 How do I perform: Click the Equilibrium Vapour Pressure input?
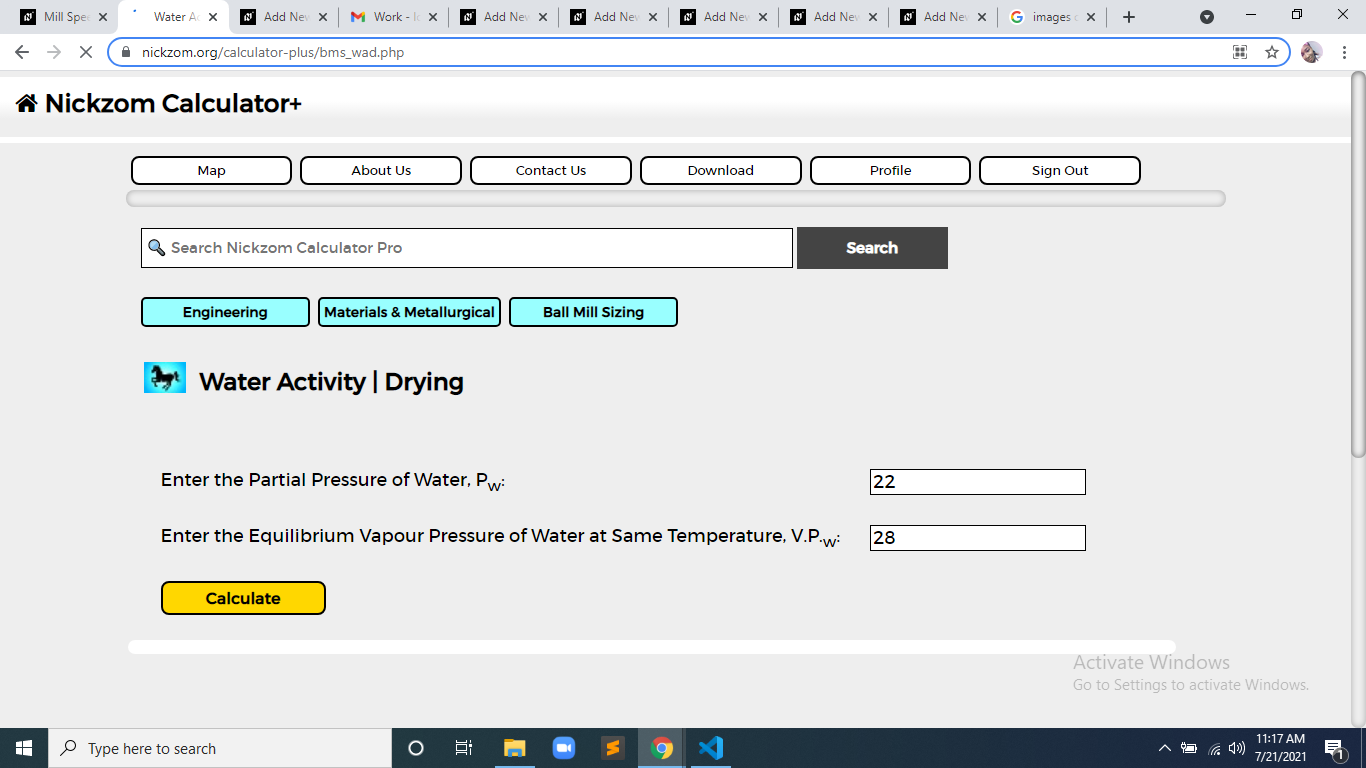tap(978, 538)
